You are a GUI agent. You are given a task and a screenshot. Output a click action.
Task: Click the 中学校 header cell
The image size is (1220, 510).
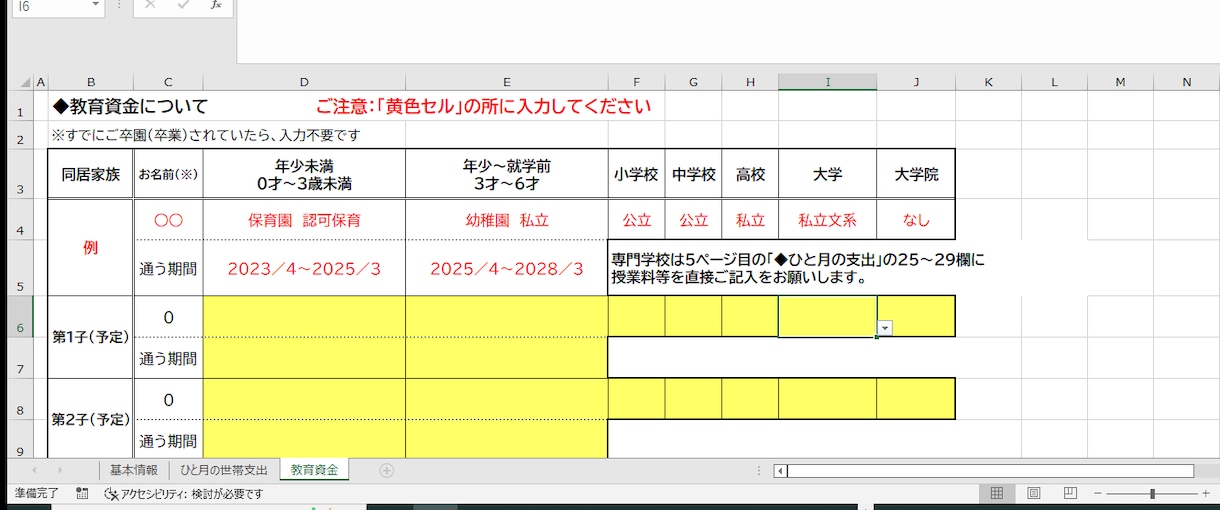pyautogui.click(x=693, y=174)
